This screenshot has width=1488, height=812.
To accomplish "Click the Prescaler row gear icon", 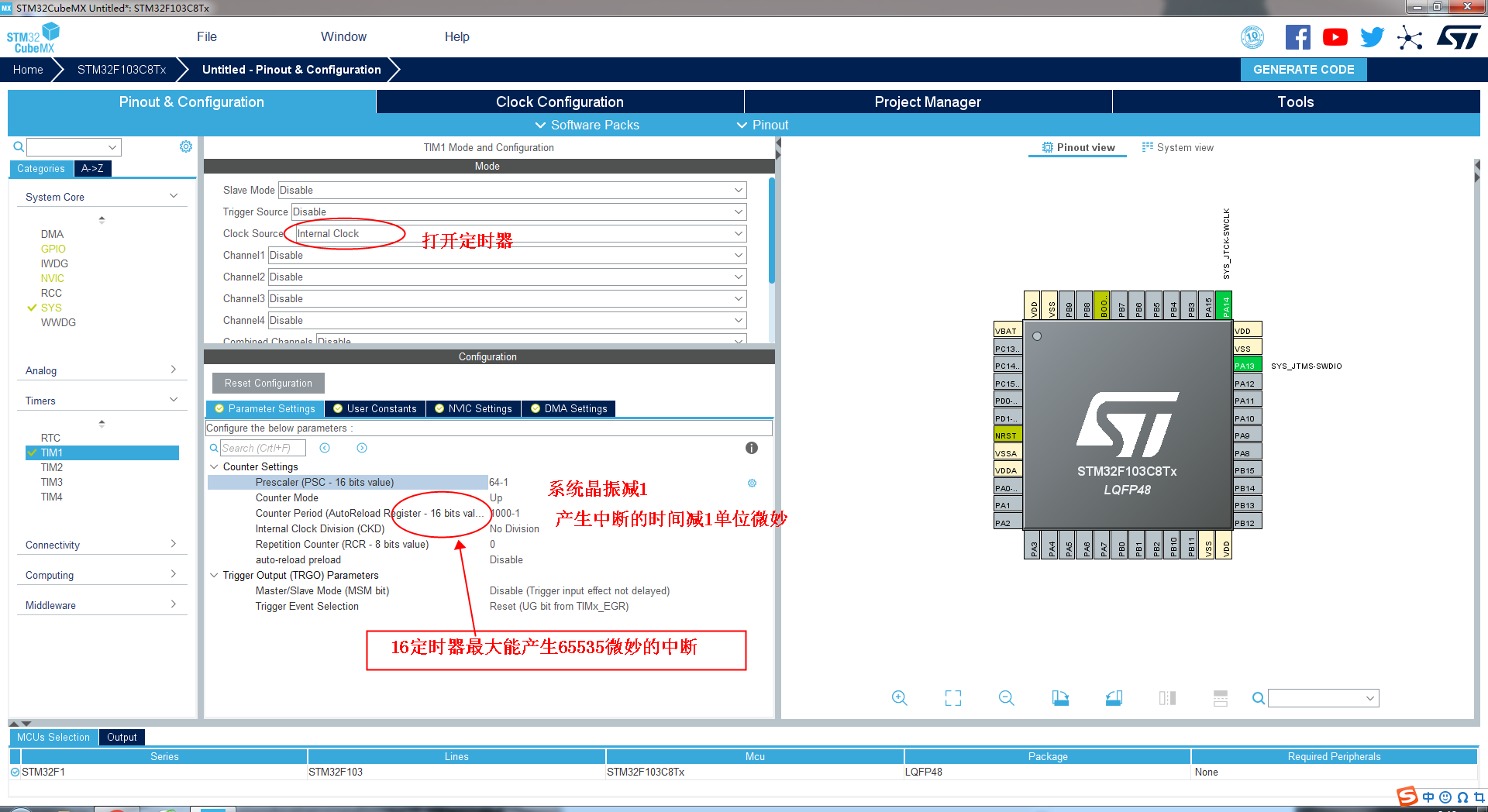I will (752, 483).
